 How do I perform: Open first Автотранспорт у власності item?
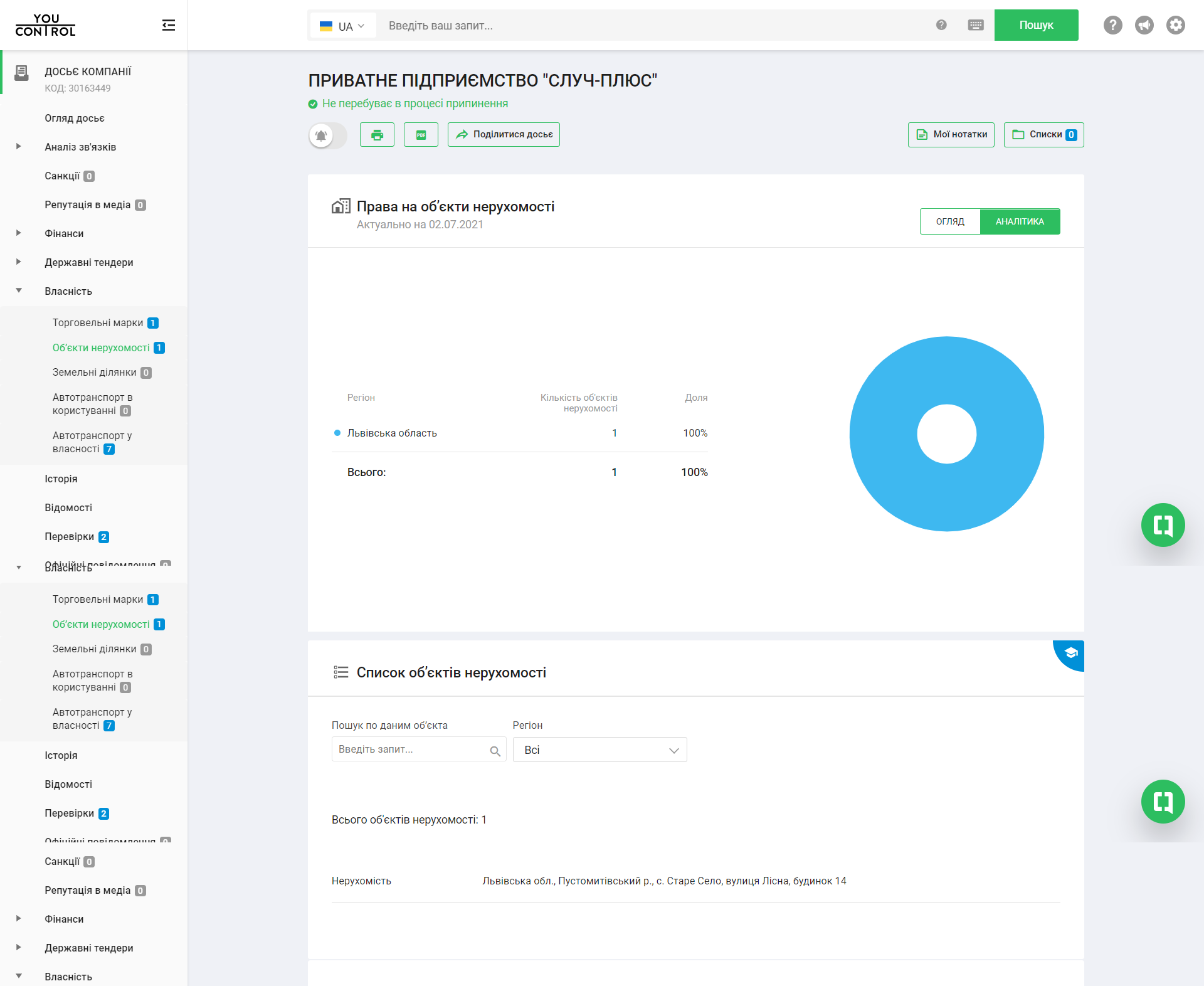(x=92, y=442)
